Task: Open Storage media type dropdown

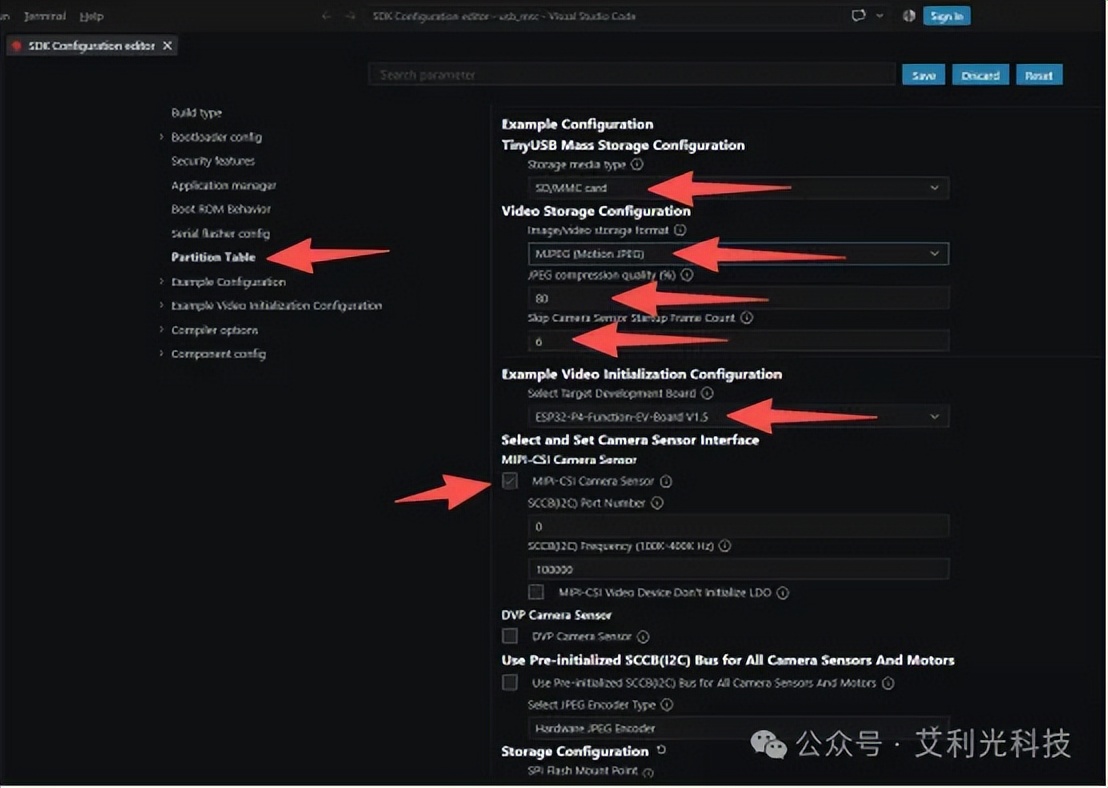Action: pyautogui.click(x=738, y=188)
